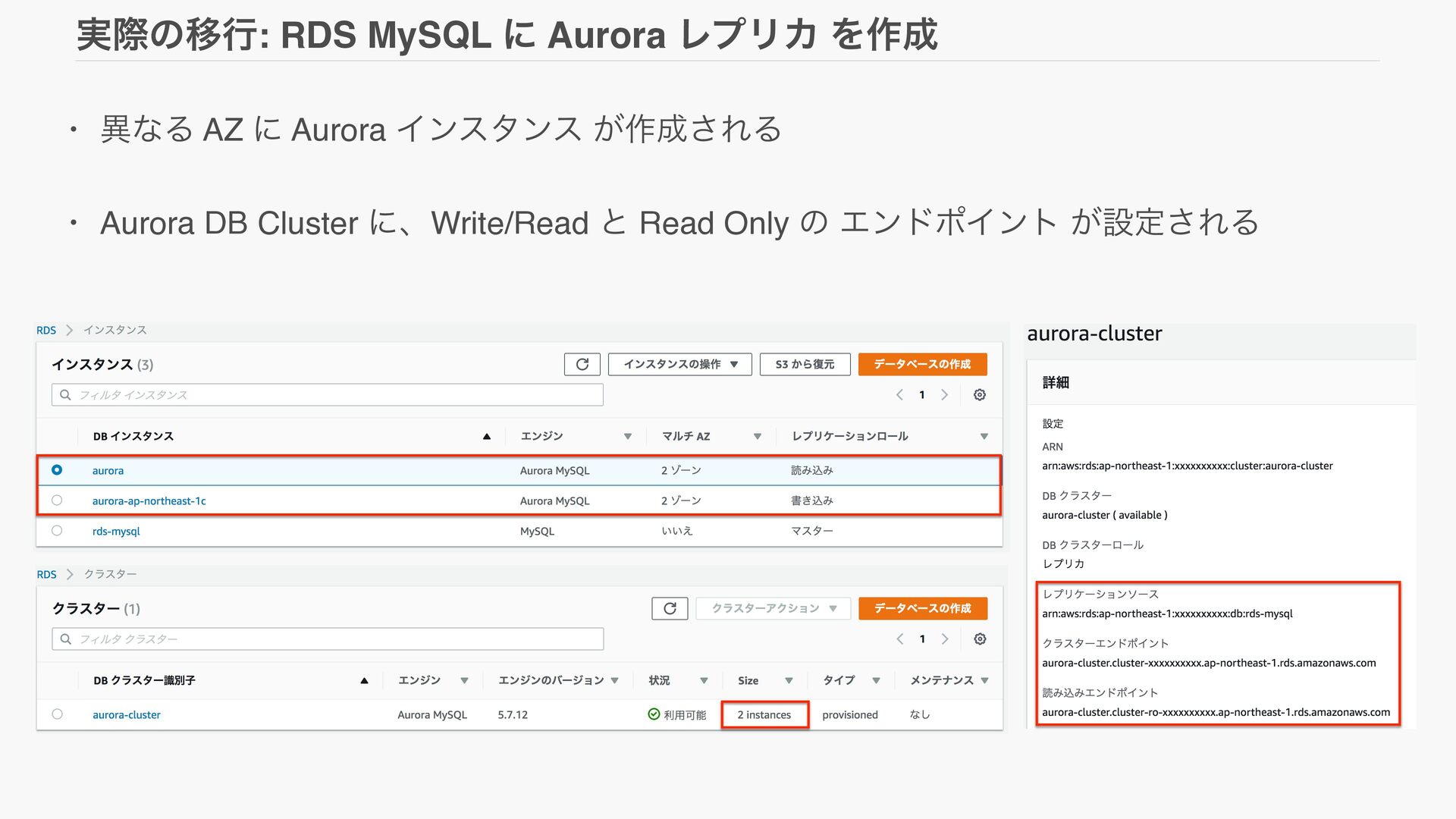
Task: Open clusters table settings gear
Action: 979,639
